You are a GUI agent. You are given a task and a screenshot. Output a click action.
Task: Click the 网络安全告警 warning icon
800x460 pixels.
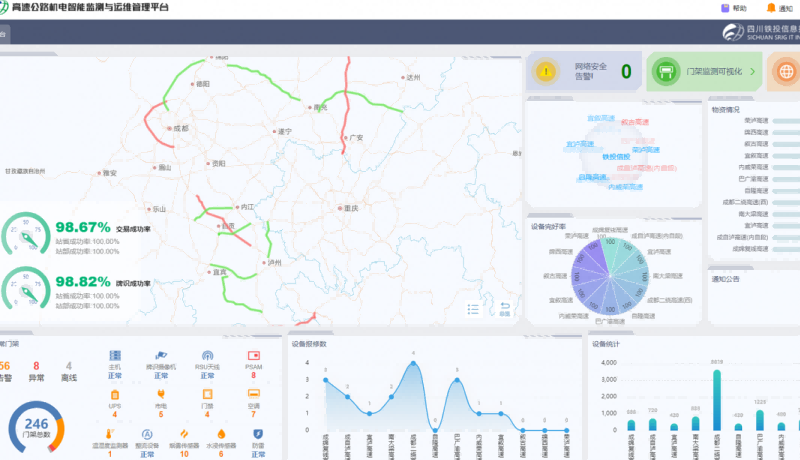[x=545, y=72]
